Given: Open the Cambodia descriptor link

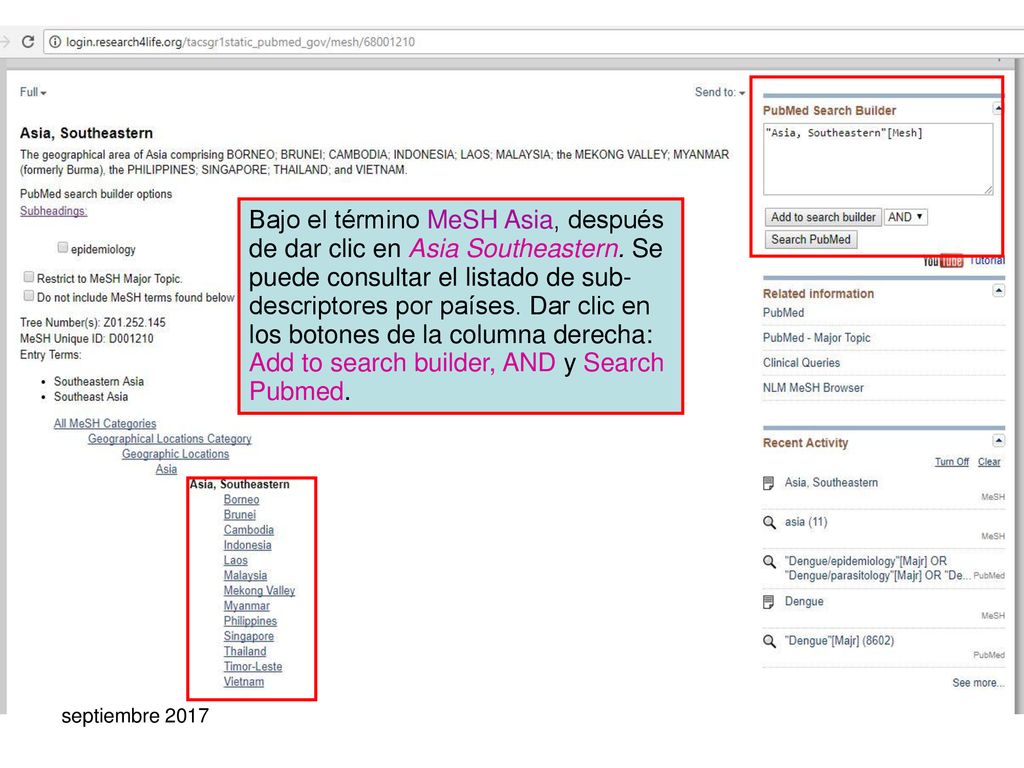Looking at the screenshot, I should click(x=248, y=530).
